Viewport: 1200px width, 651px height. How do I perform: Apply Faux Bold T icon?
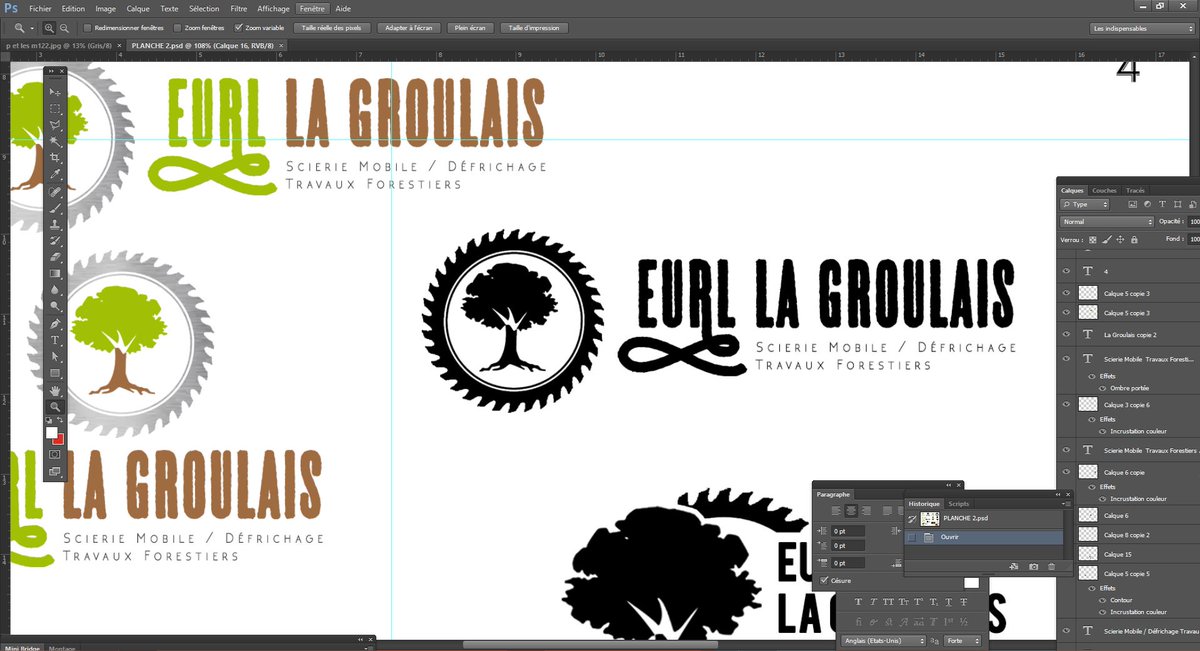click(x=858, y=602)
